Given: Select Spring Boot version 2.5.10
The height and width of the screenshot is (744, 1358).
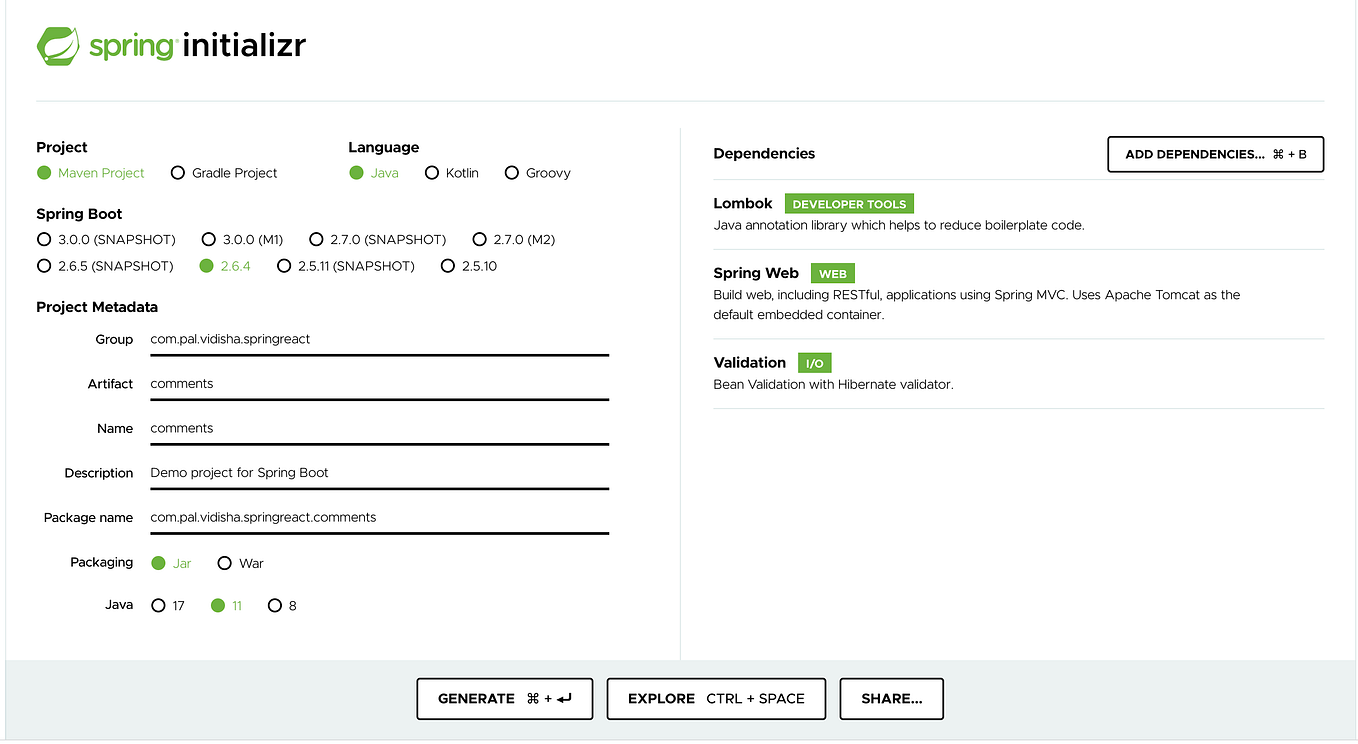Looking at the screenshot, I should [x=447, y=265].
